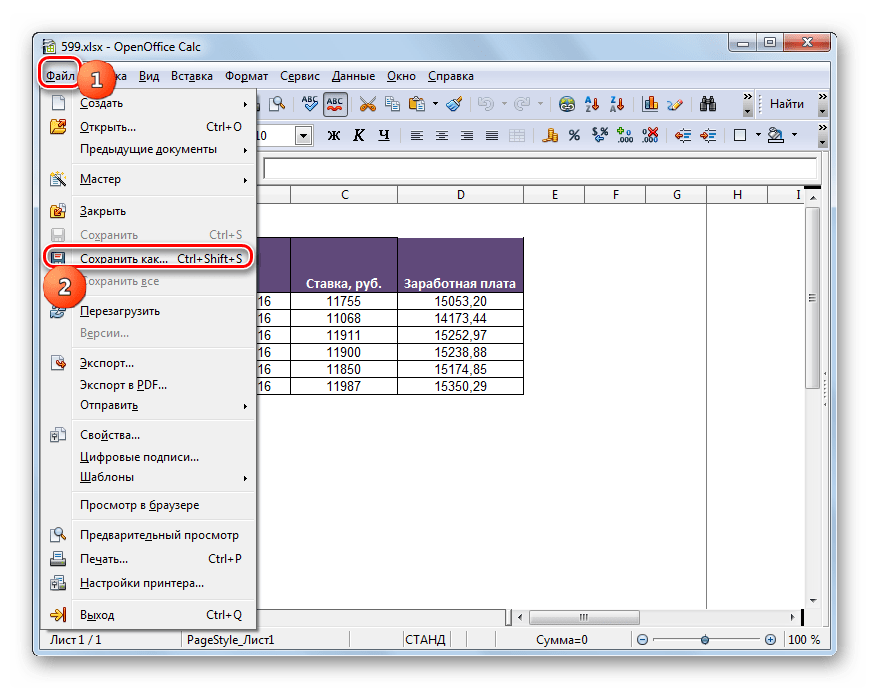This screenshot has width=870, height=689.
Task: Apply standard number format icon
Action: pyautogui.click(x=600, y=135)
